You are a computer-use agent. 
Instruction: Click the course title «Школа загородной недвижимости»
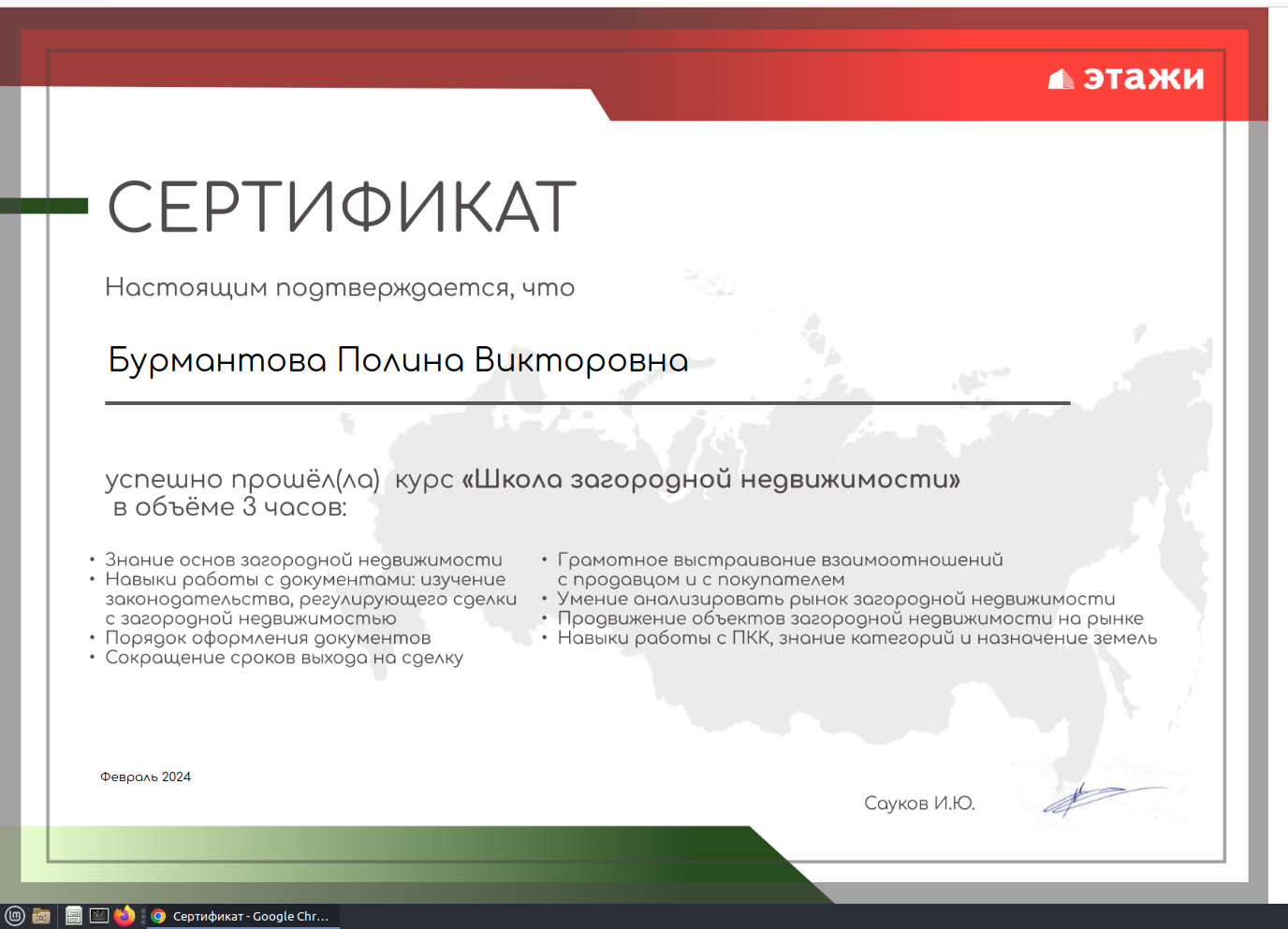[x=710, y=479]
